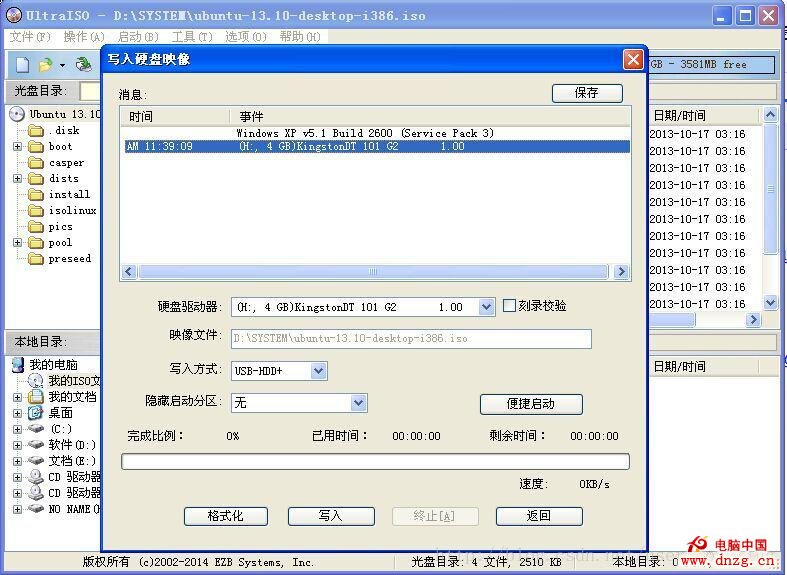Click the Windows XP v5.1 Build log line

[x=365, y=133]
